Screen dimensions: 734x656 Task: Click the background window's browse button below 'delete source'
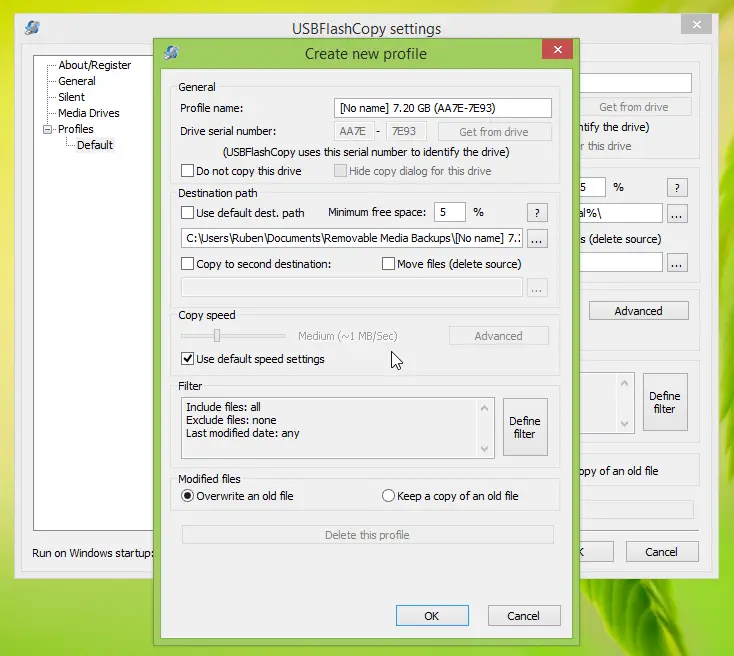(x=676, y=263)
